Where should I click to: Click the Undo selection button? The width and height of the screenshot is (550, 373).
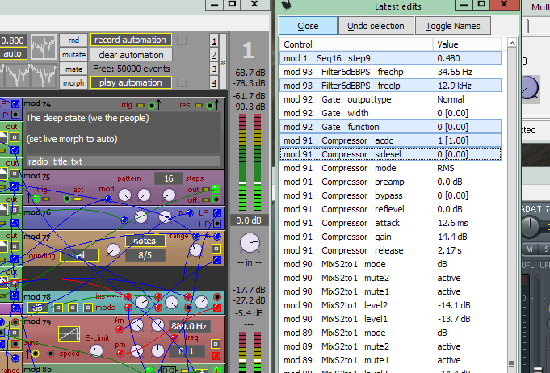click(376, 26)
